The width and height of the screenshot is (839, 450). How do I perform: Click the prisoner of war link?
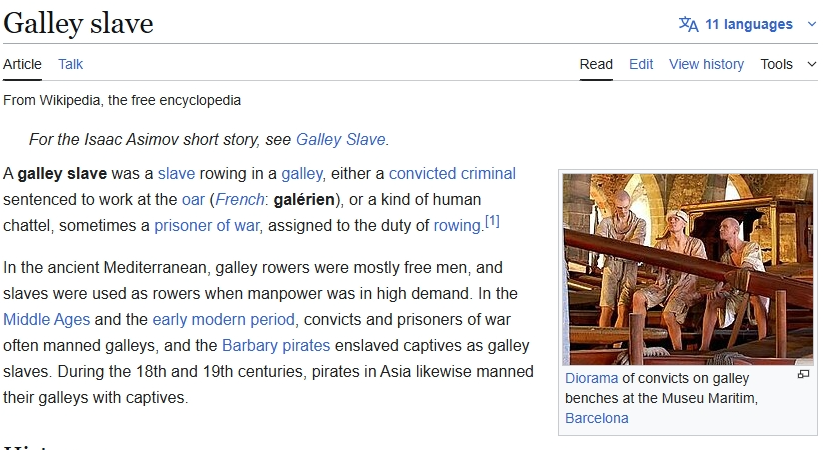click(x=207, y=226)
